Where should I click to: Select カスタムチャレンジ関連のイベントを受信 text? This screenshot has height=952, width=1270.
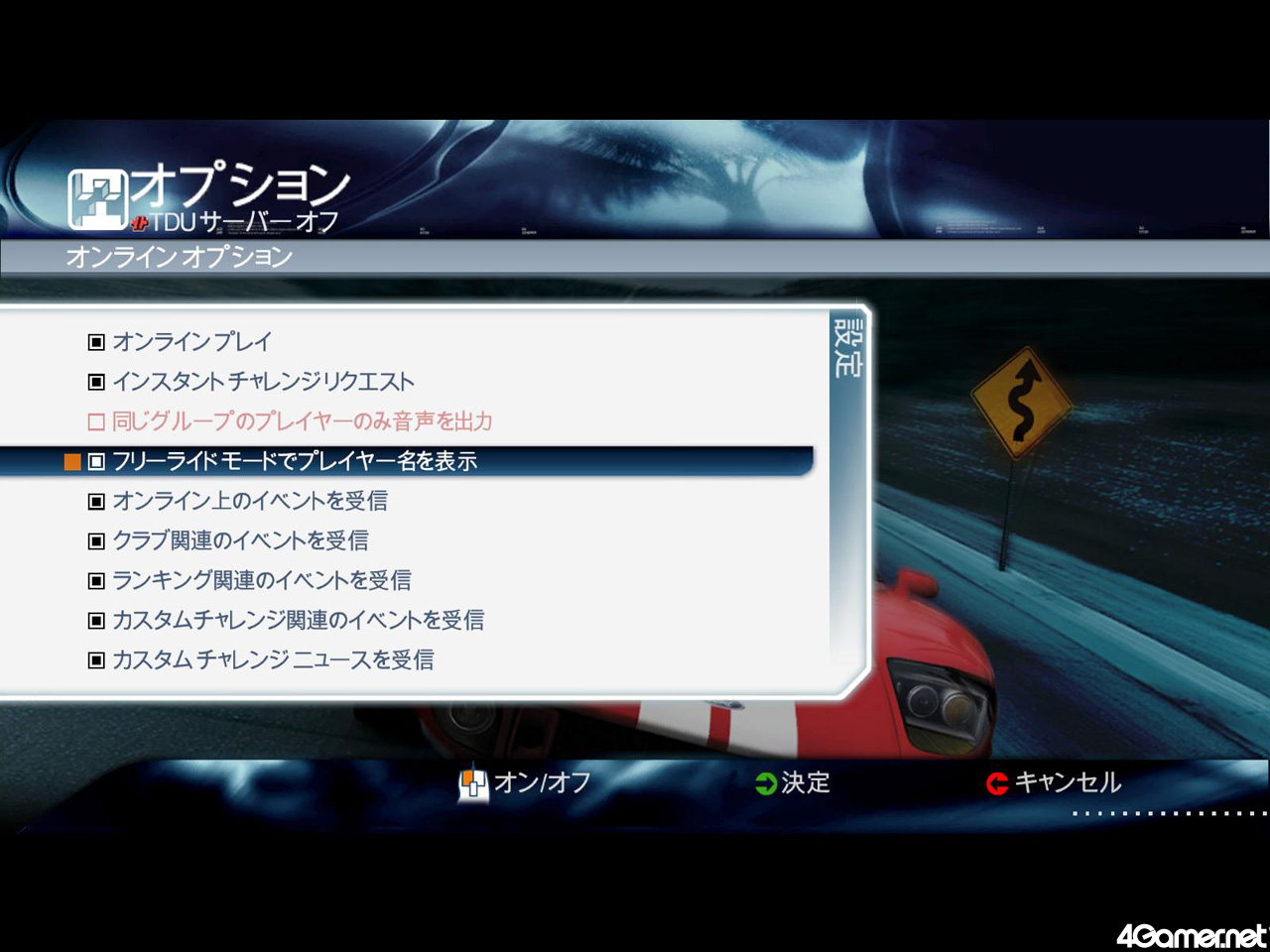[299, 620]
